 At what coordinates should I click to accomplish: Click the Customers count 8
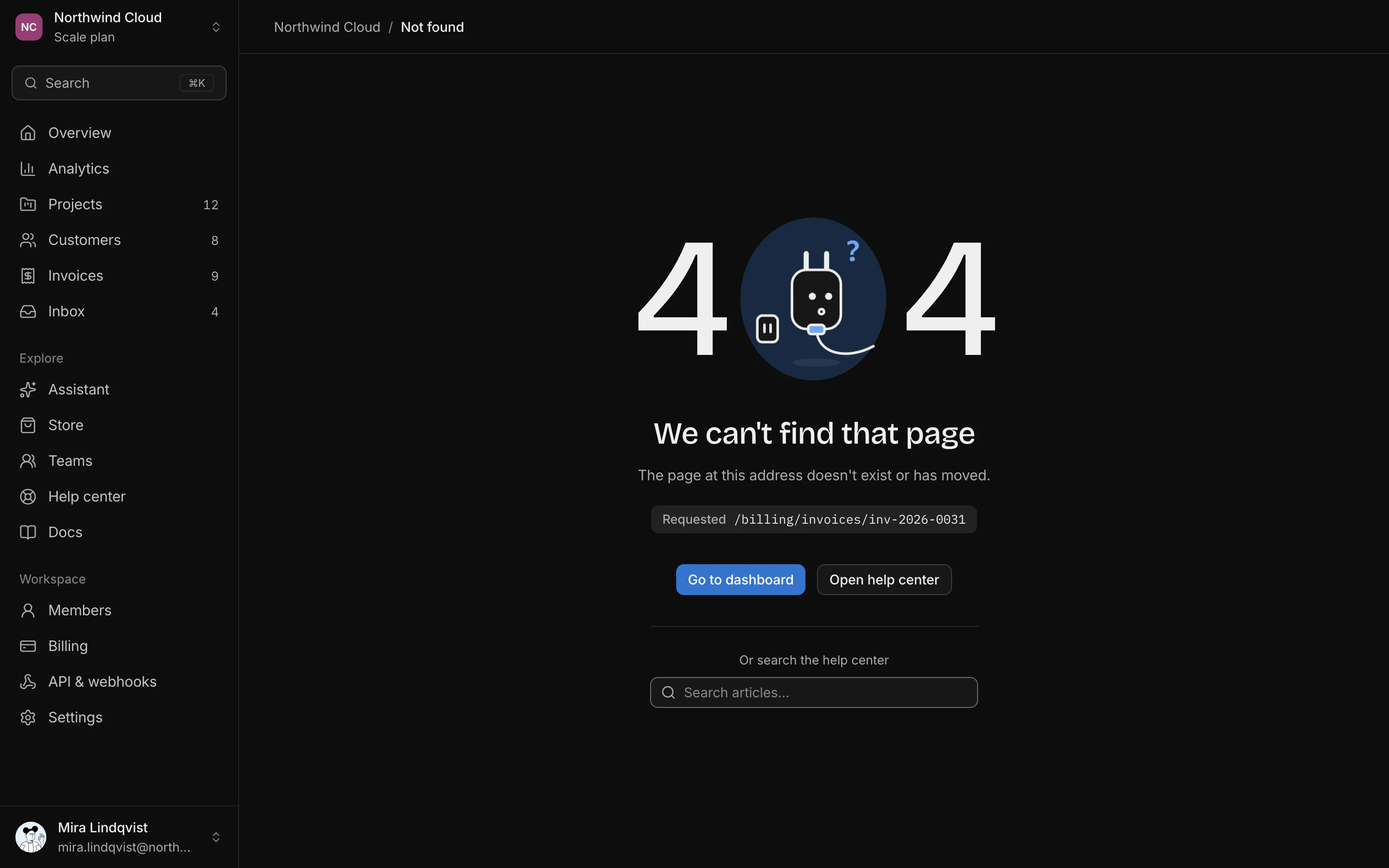[x=215, y=241]
